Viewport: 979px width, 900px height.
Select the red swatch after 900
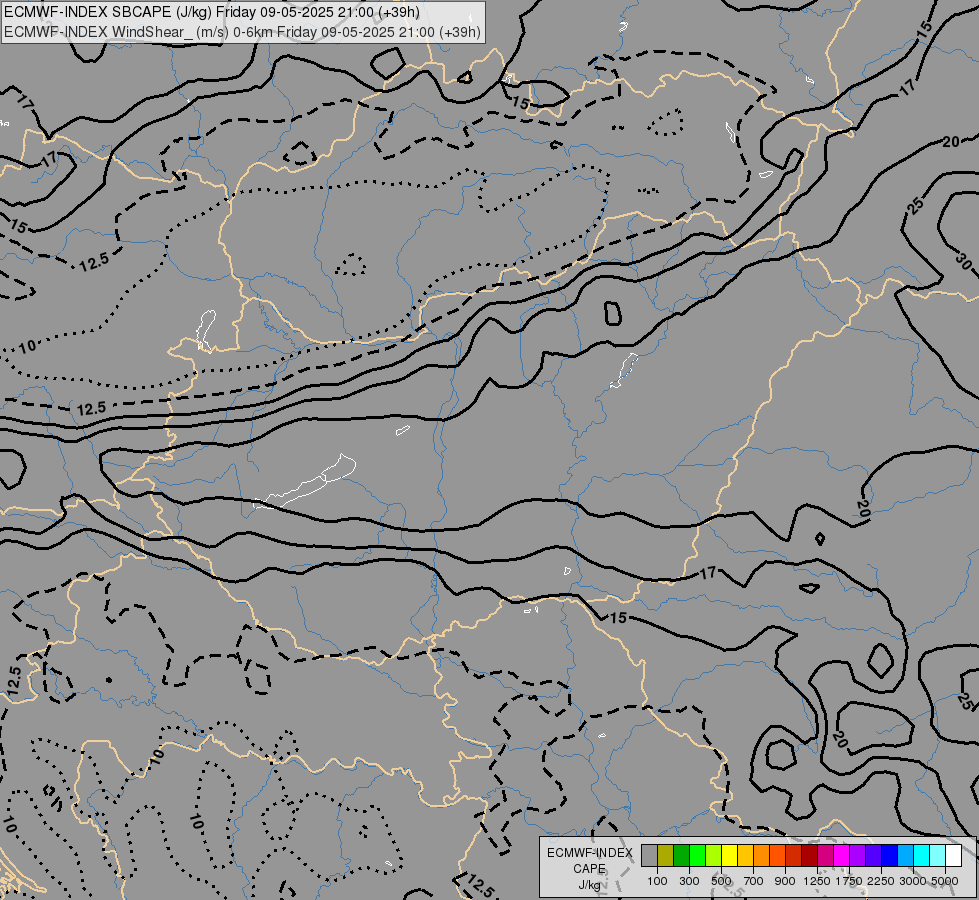click(x=793, y=856)
